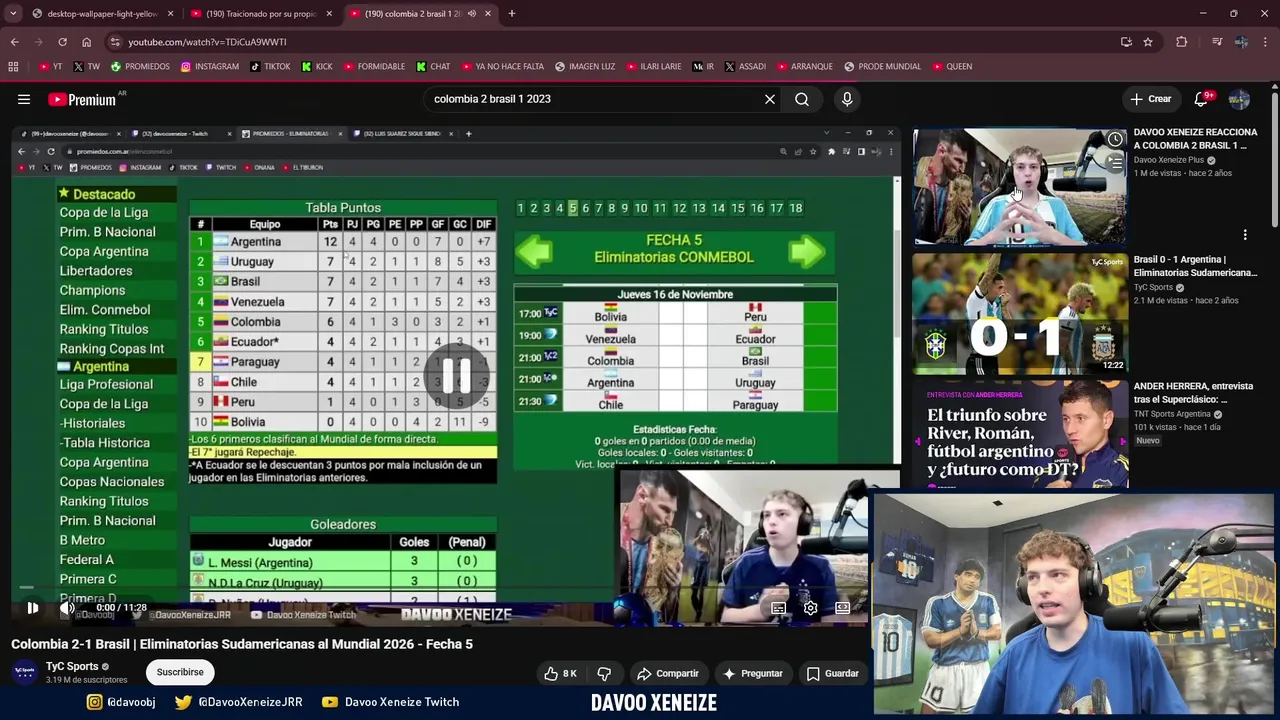
Task: Open the 'ANDER HERRERA, entrevista' video title
Action: (x=1193, y=393)
